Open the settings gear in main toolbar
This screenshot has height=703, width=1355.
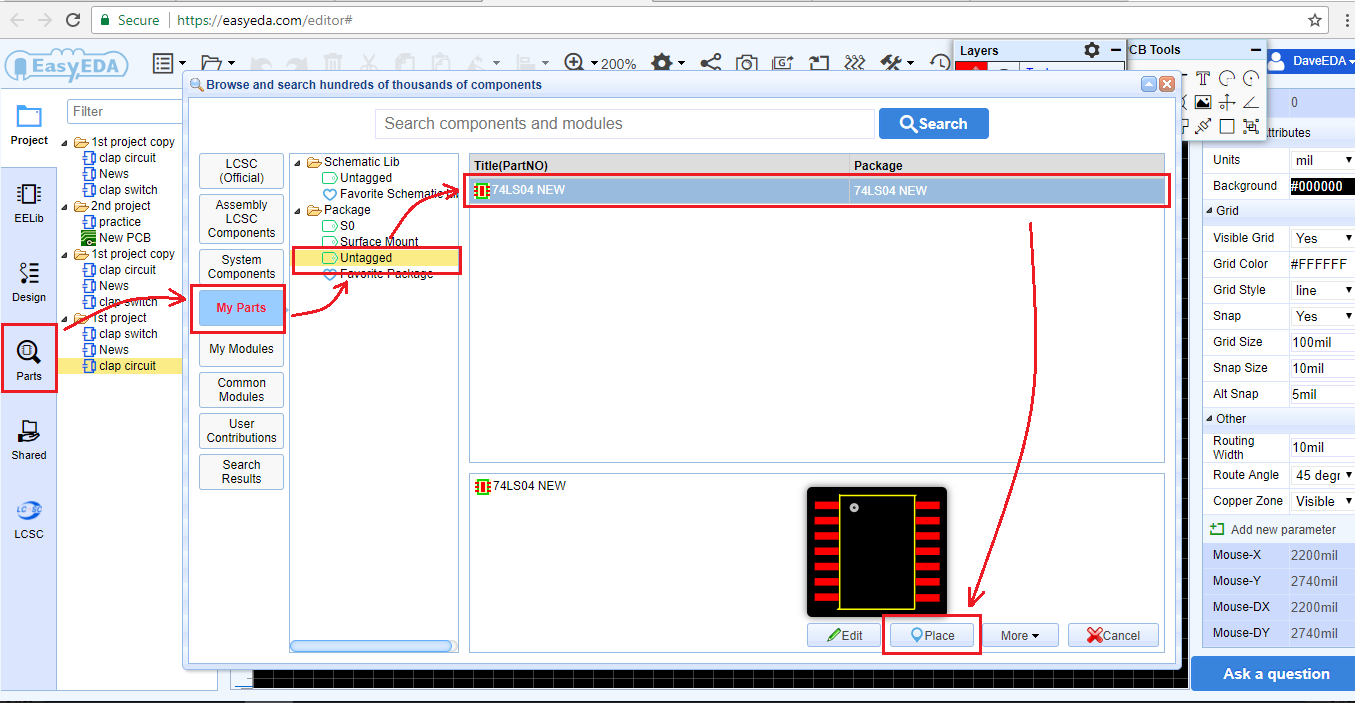[662, 63]
